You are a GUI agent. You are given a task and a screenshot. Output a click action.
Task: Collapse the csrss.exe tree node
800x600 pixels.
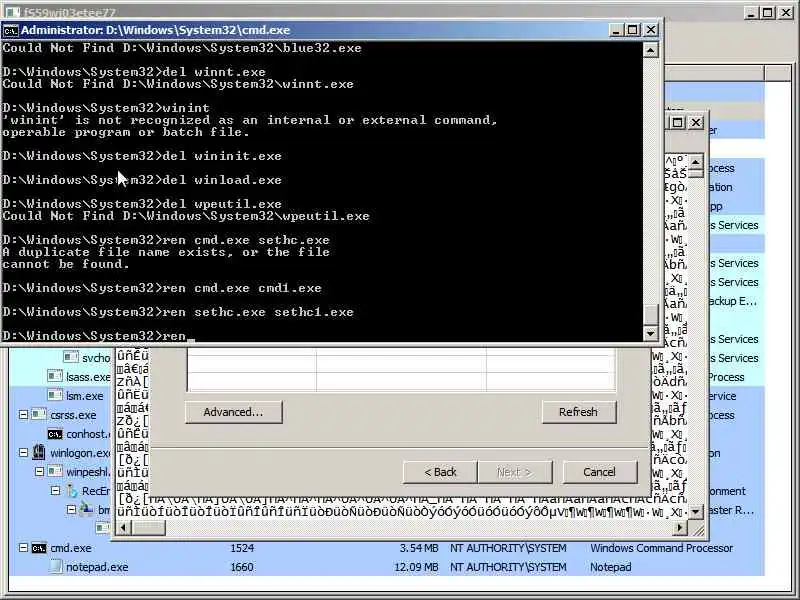click(23, 414)
